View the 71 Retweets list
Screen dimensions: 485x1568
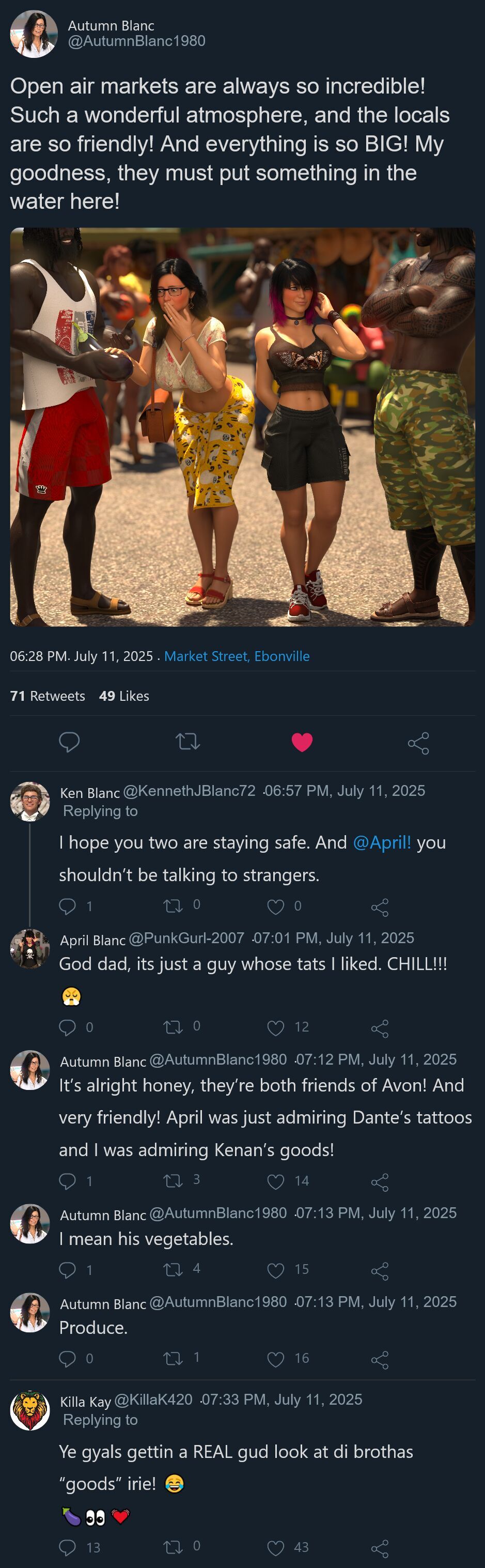pyautogui.click(x=48, y=696)
